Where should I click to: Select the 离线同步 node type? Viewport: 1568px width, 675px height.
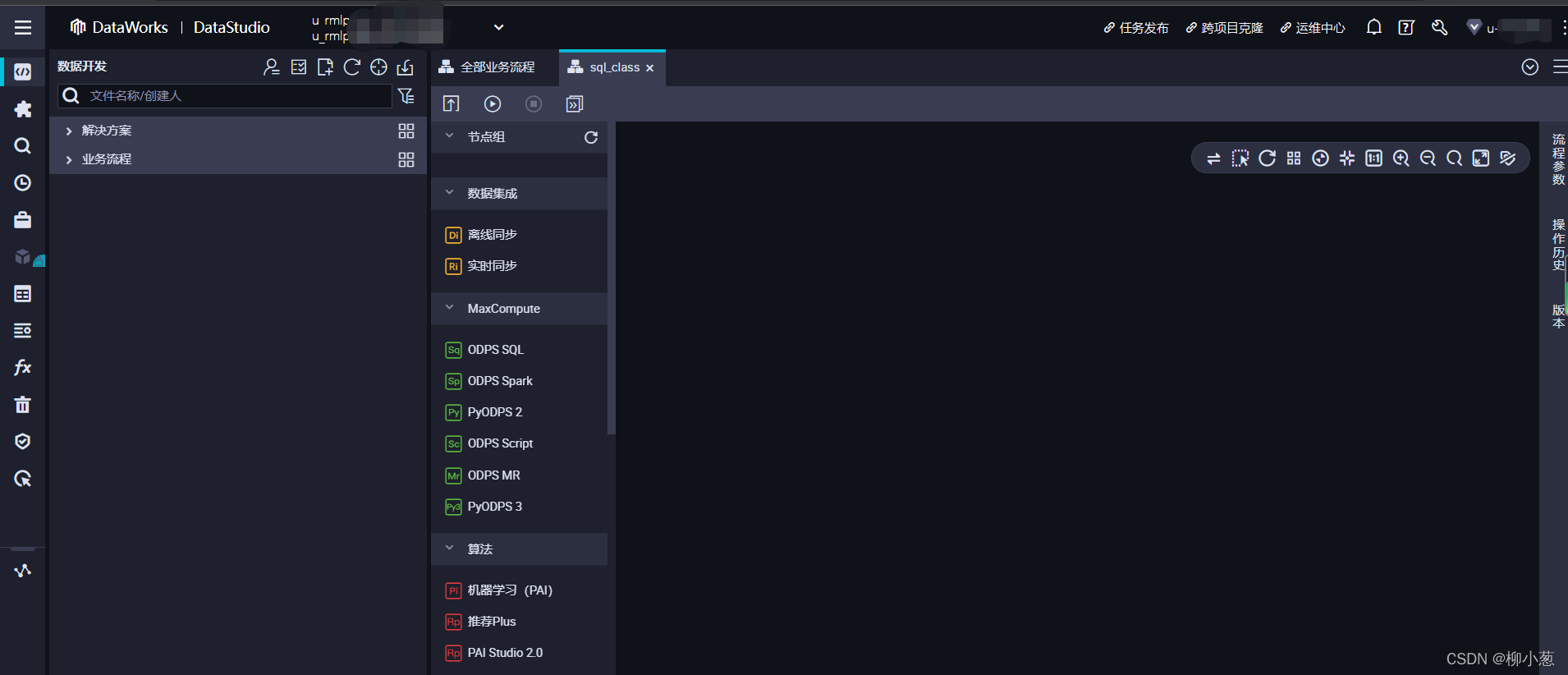pos(481,235)
